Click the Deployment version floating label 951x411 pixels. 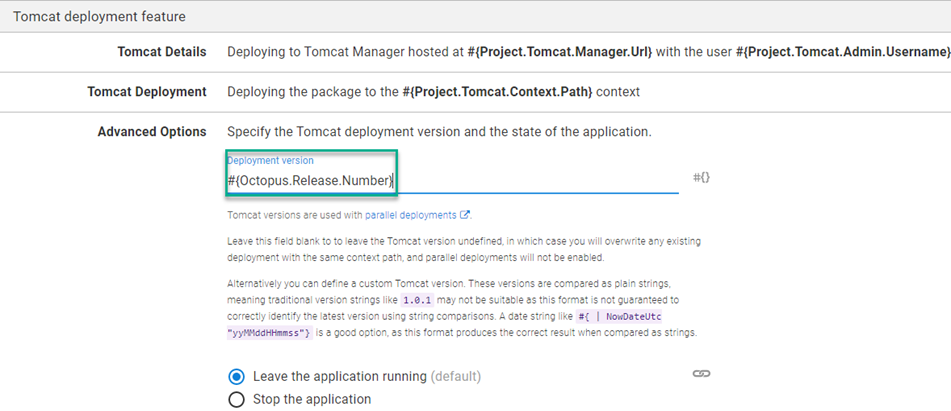tap(271, 161)
